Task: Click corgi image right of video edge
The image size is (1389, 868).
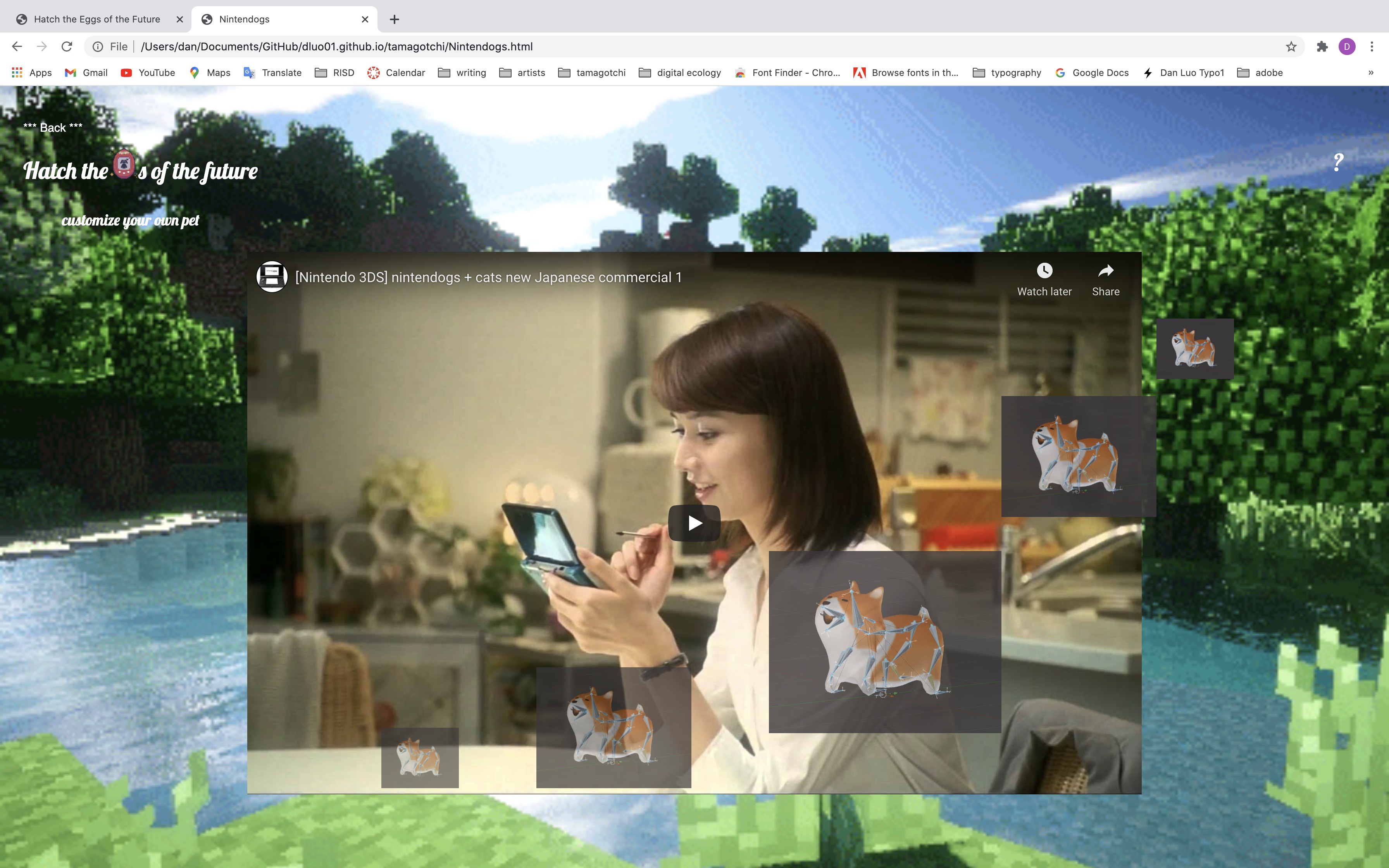Action: click(1079, 456)
